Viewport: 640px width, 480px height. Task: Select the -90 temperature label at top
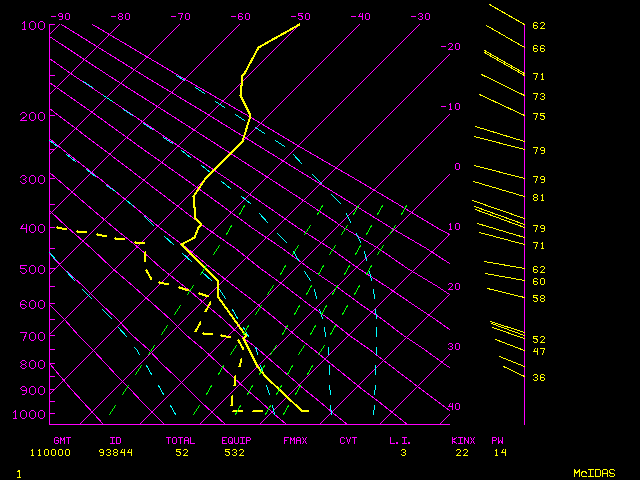(x=60, y=16)
